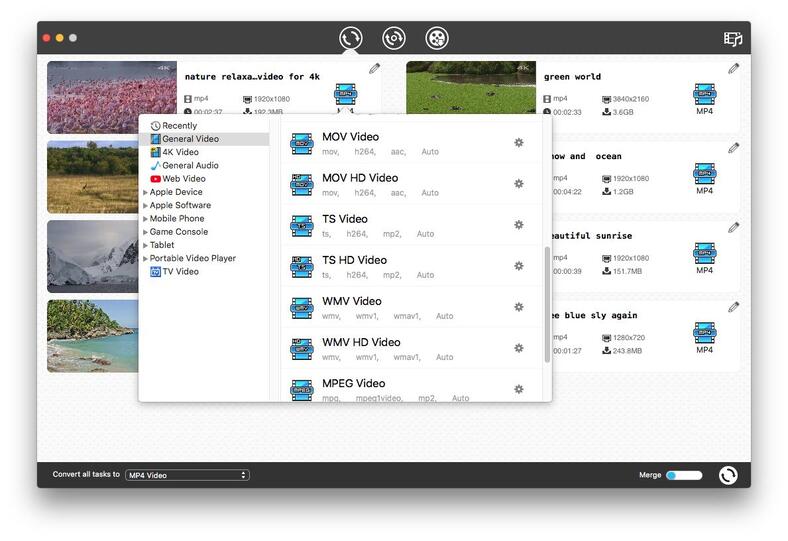Click format icon of nature relaxa video
Screen dimensions: 788x541
click(346, 94)
